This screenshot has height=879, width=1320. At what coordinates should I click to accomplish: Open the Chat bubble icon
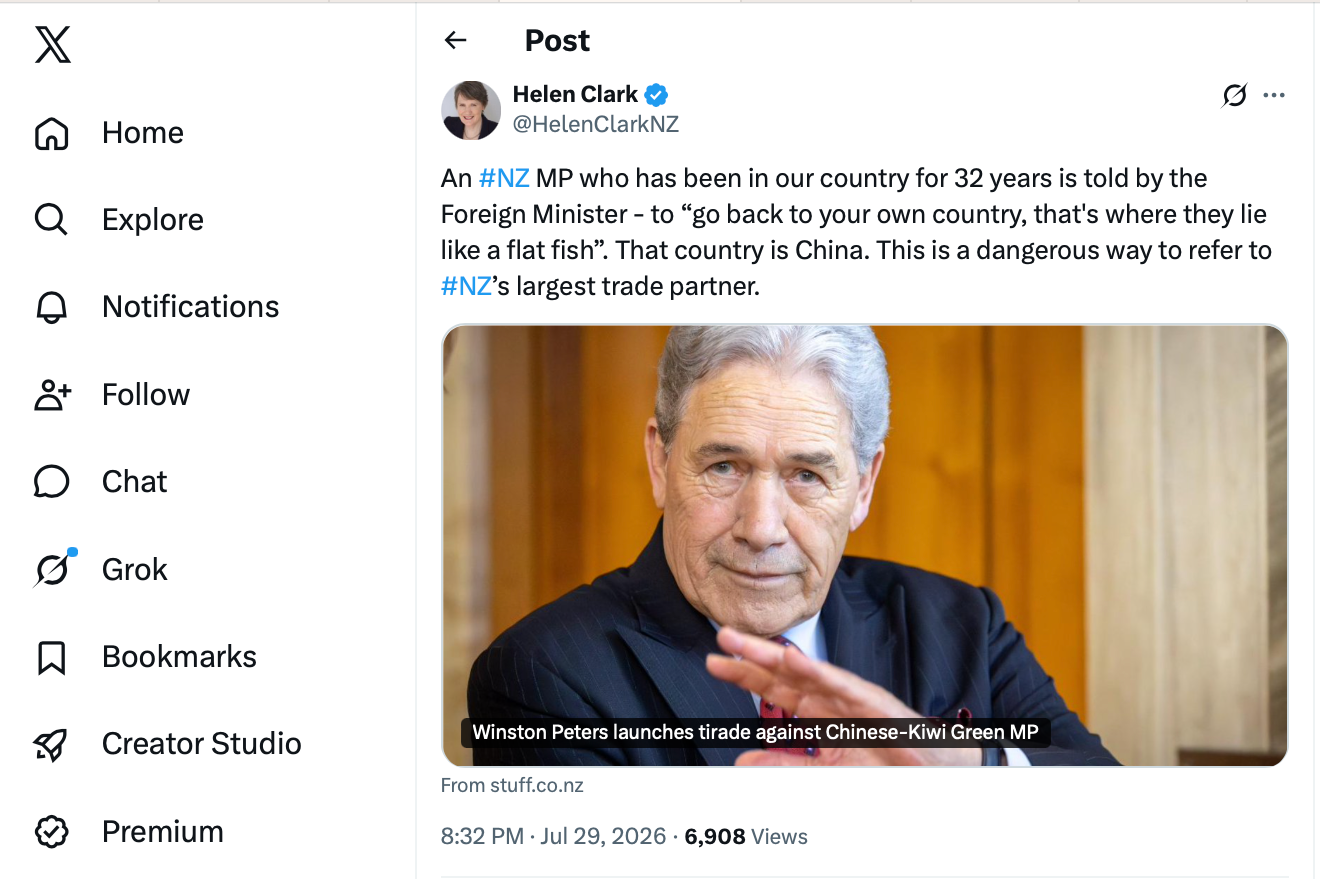coord(52,482)
